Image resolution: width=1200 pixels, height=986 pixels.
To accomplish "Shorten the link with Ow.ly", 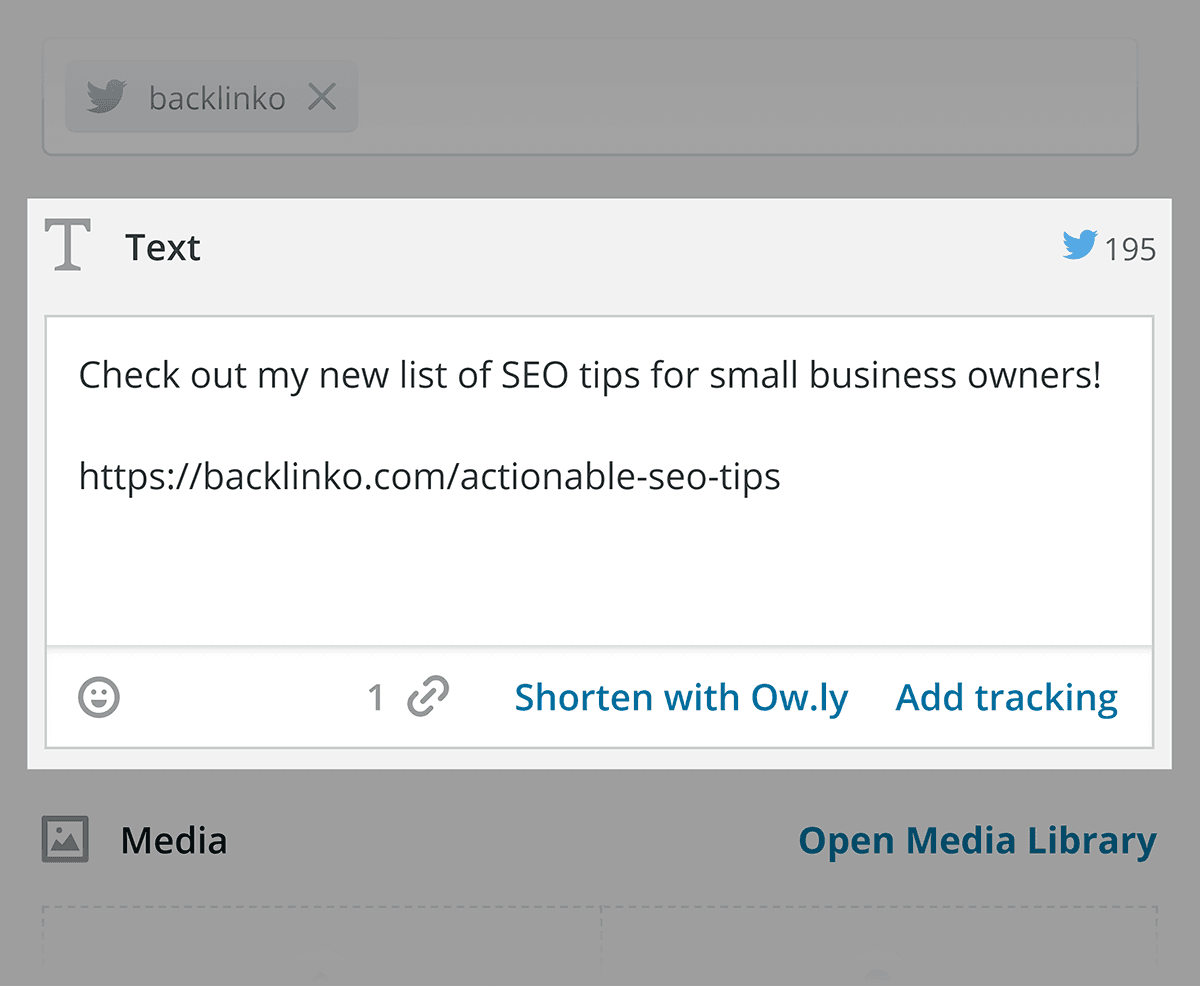I will point(681,697).
